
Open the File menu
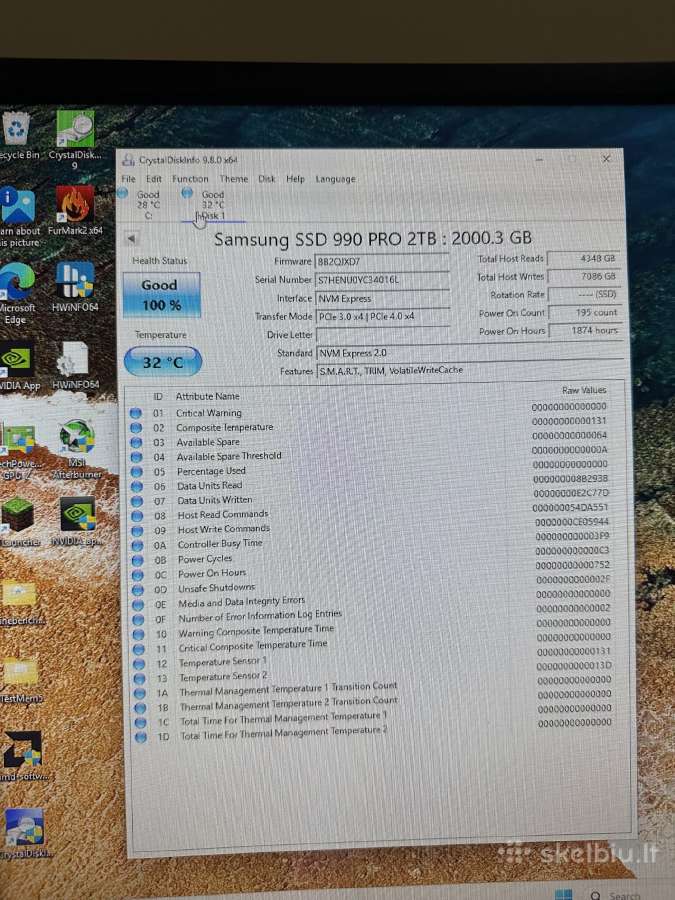(129, 179)
